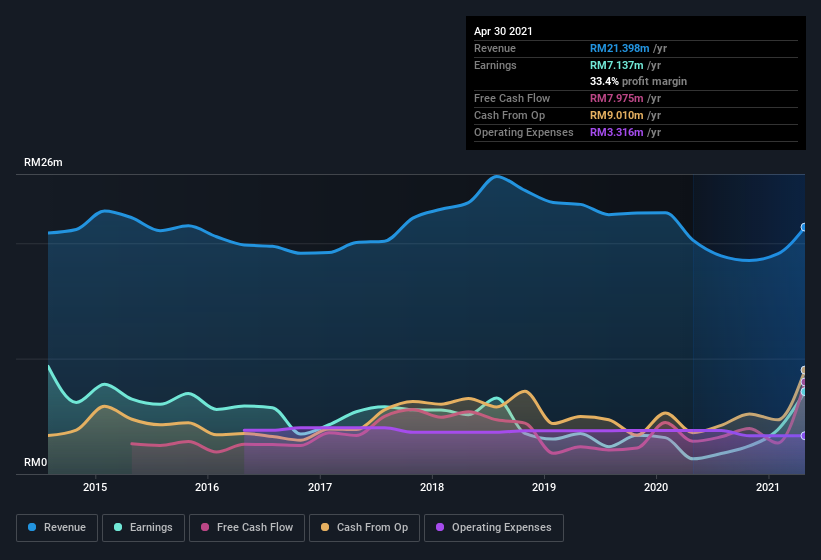Toggle the Revenue series in legend
Image resolution: width=821 pixels, height=560 pixels.
[x=57, y=527]
